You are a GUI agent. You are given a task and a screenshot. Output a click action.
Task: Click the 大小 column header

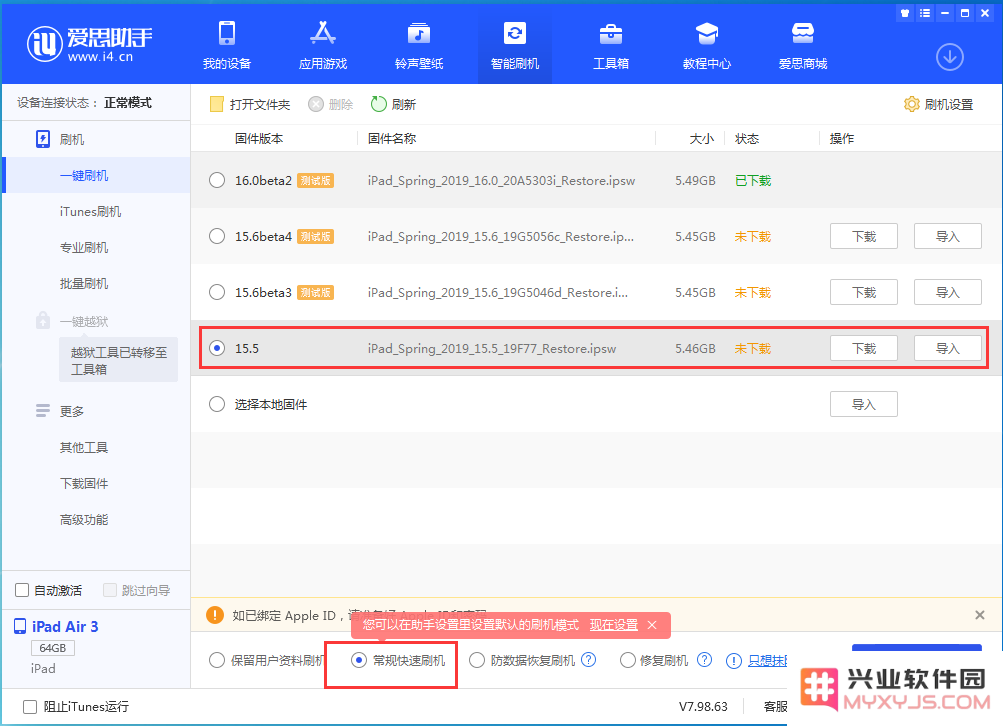click(702, 139)
